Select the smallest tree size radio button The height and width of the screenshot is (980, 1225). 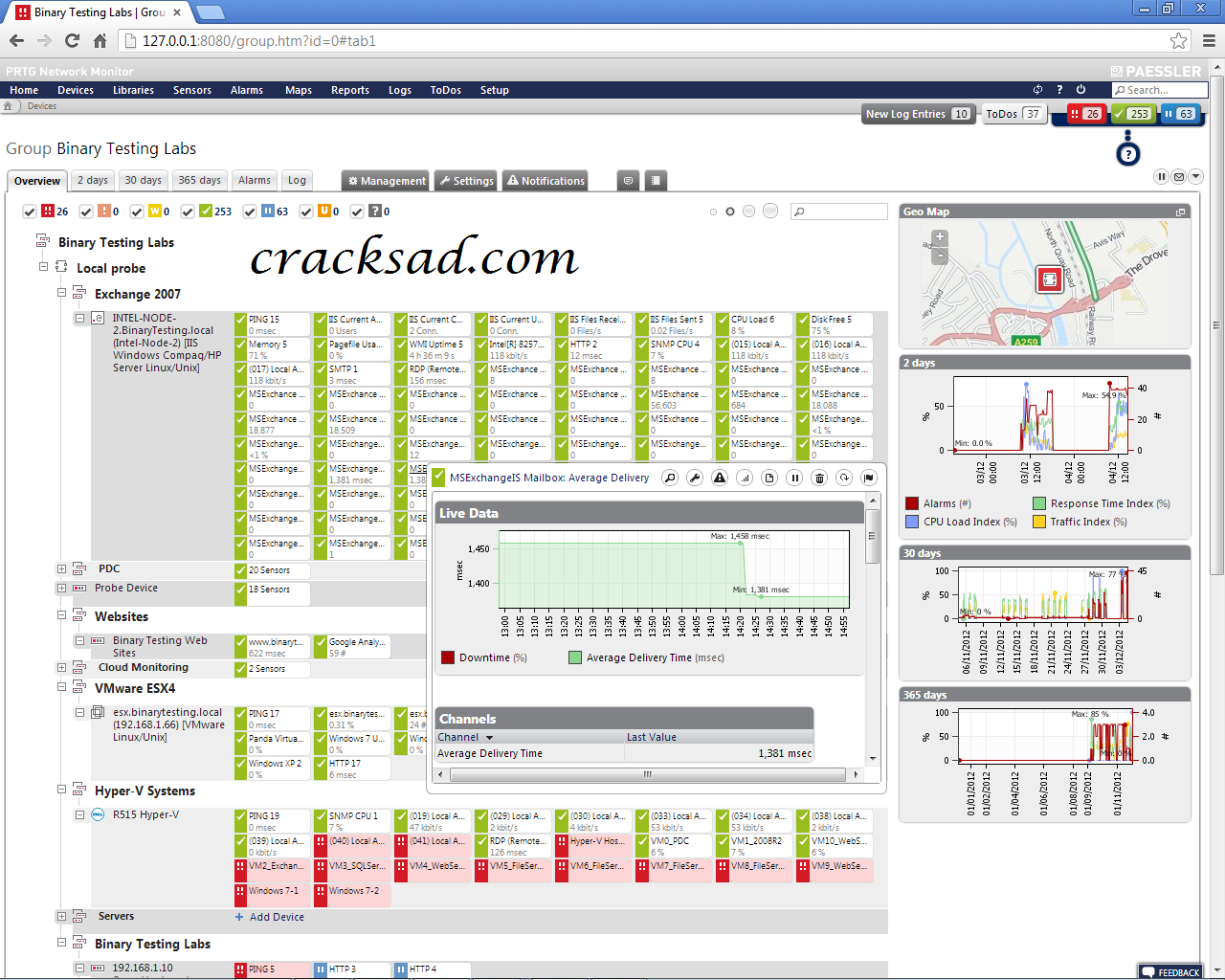pos(713,212)
